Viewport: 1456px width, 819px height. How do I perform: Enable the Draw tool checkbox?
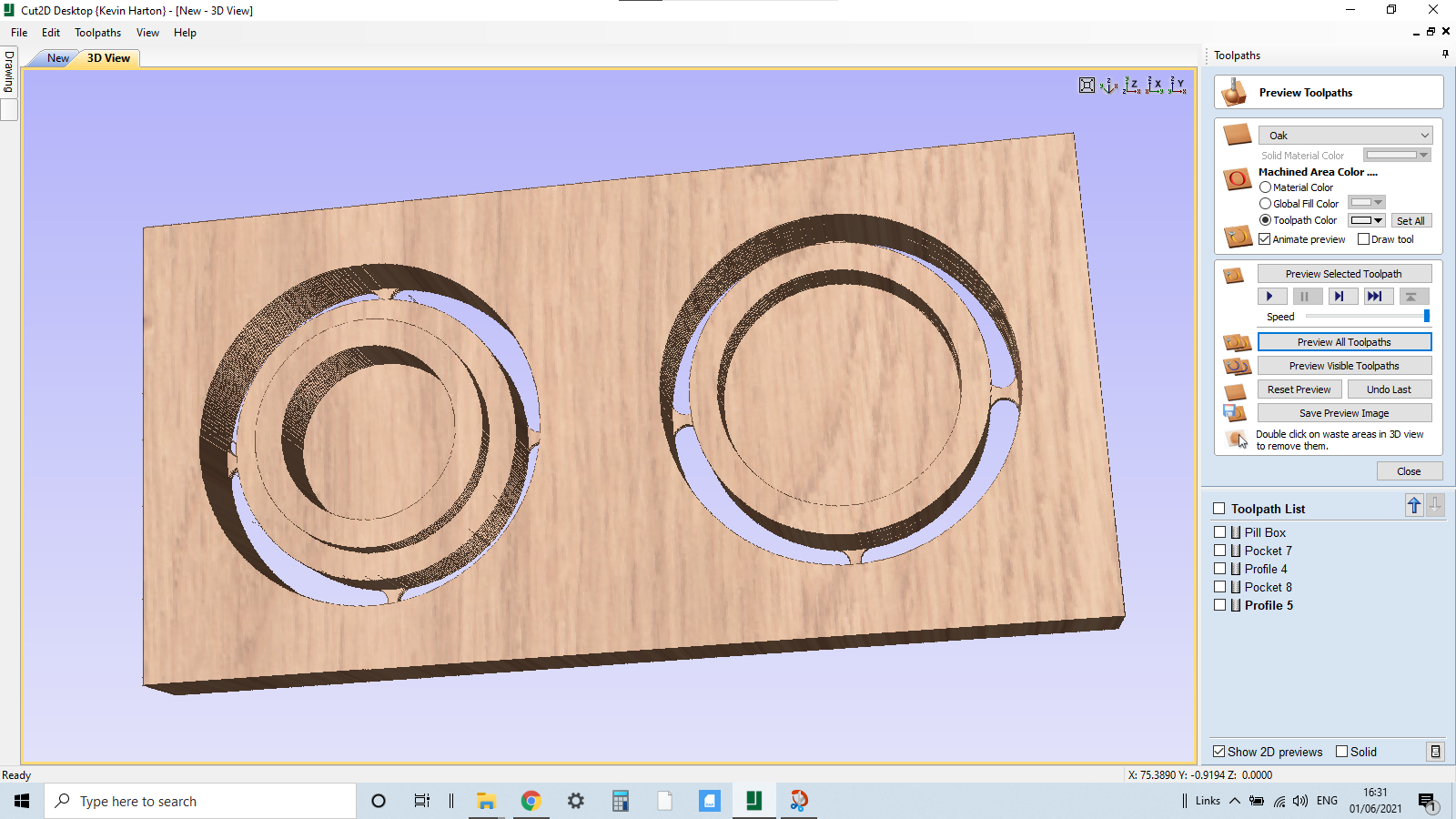[x=1364, y=238]
